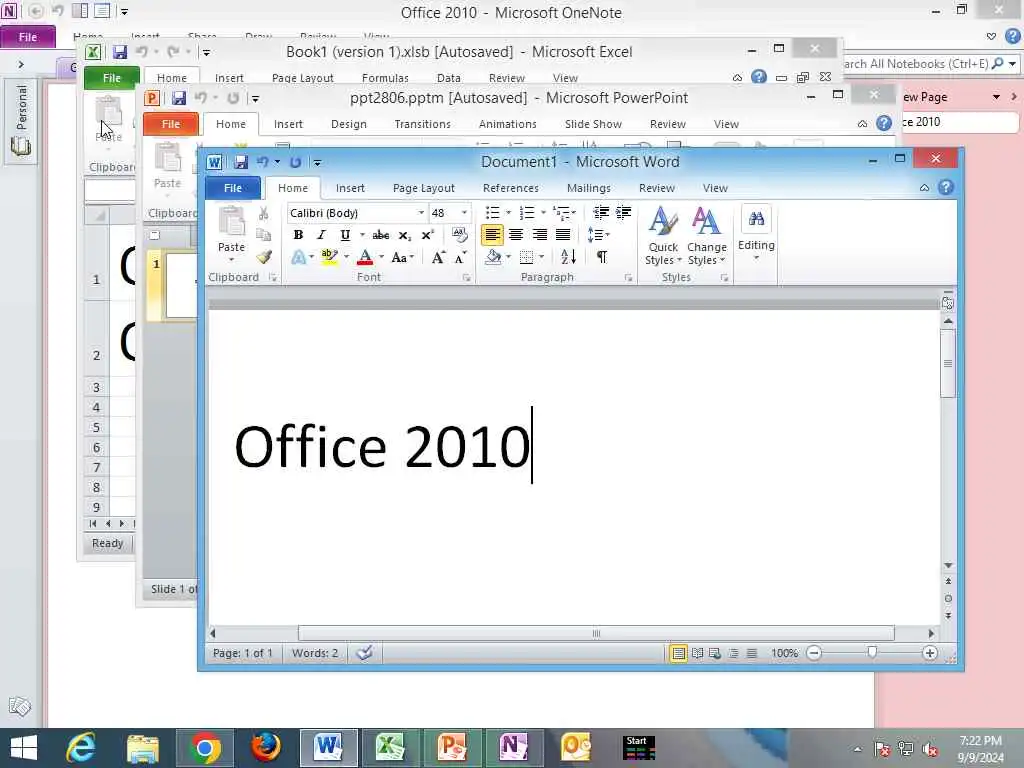The image size is (1024, 768).
Task: Open the Bullets dropdown arrow in Word
Action: 509,212
